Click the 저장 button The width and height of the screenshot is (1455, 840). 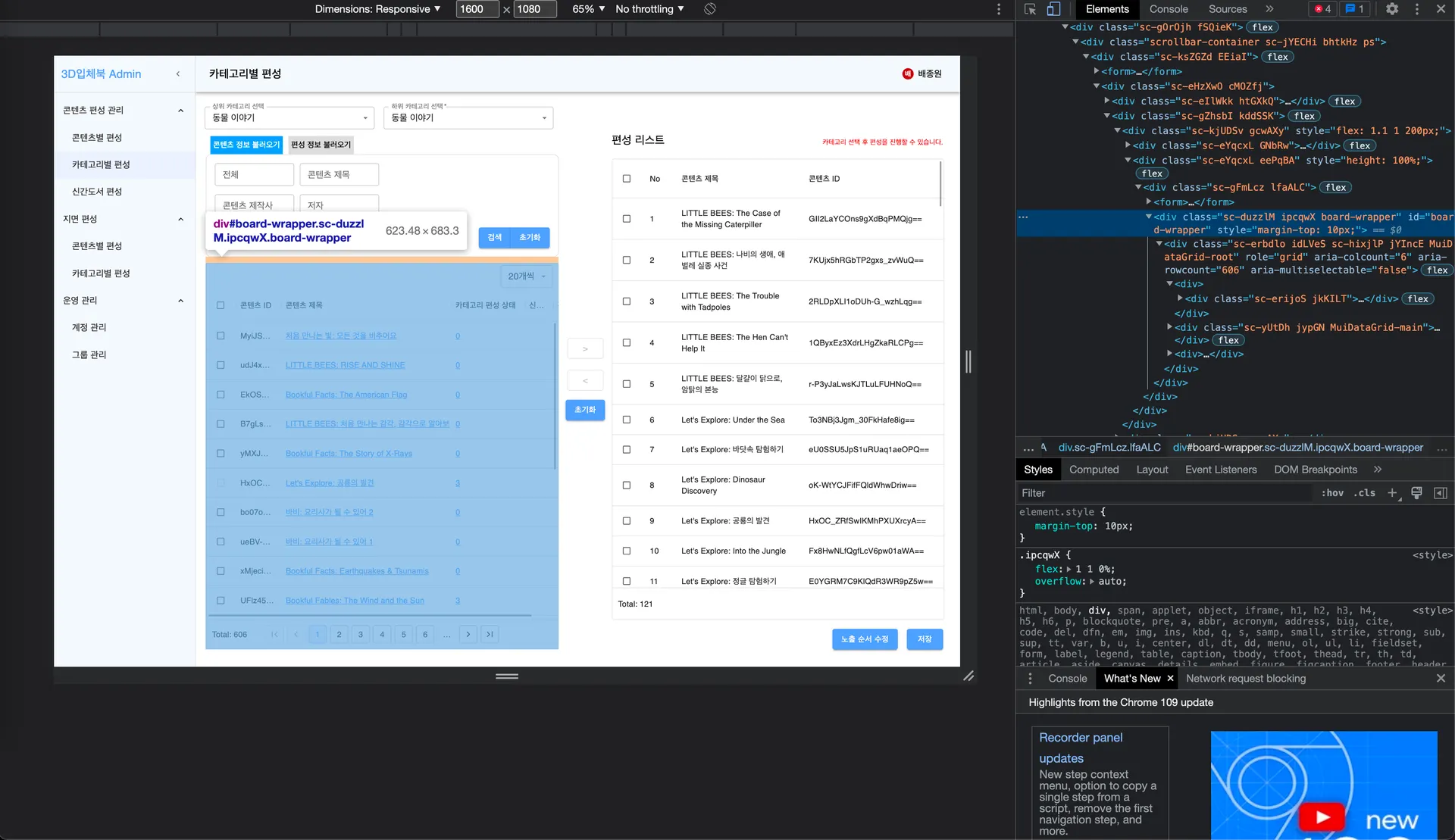925,639
